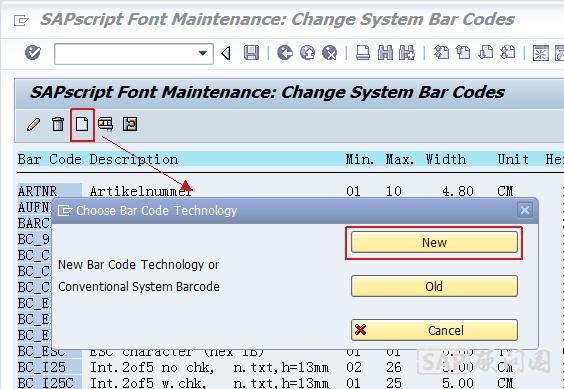Image resolution: width=564 pixels, height=389 pixels.
Task: Click the Bar Code column header
Action: 50,159
